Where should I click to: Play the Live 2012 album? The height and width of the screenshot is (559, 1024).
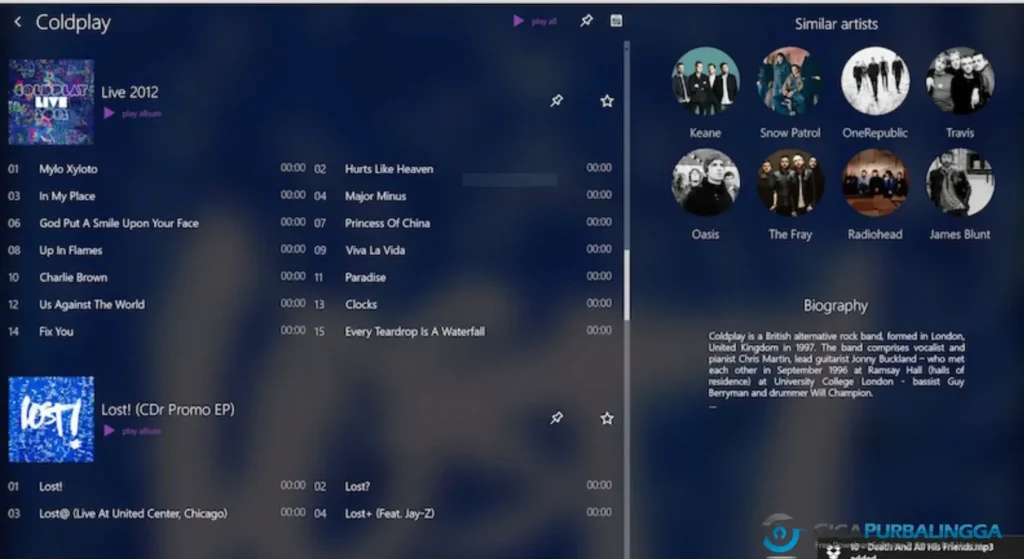(x=132, y=114)
